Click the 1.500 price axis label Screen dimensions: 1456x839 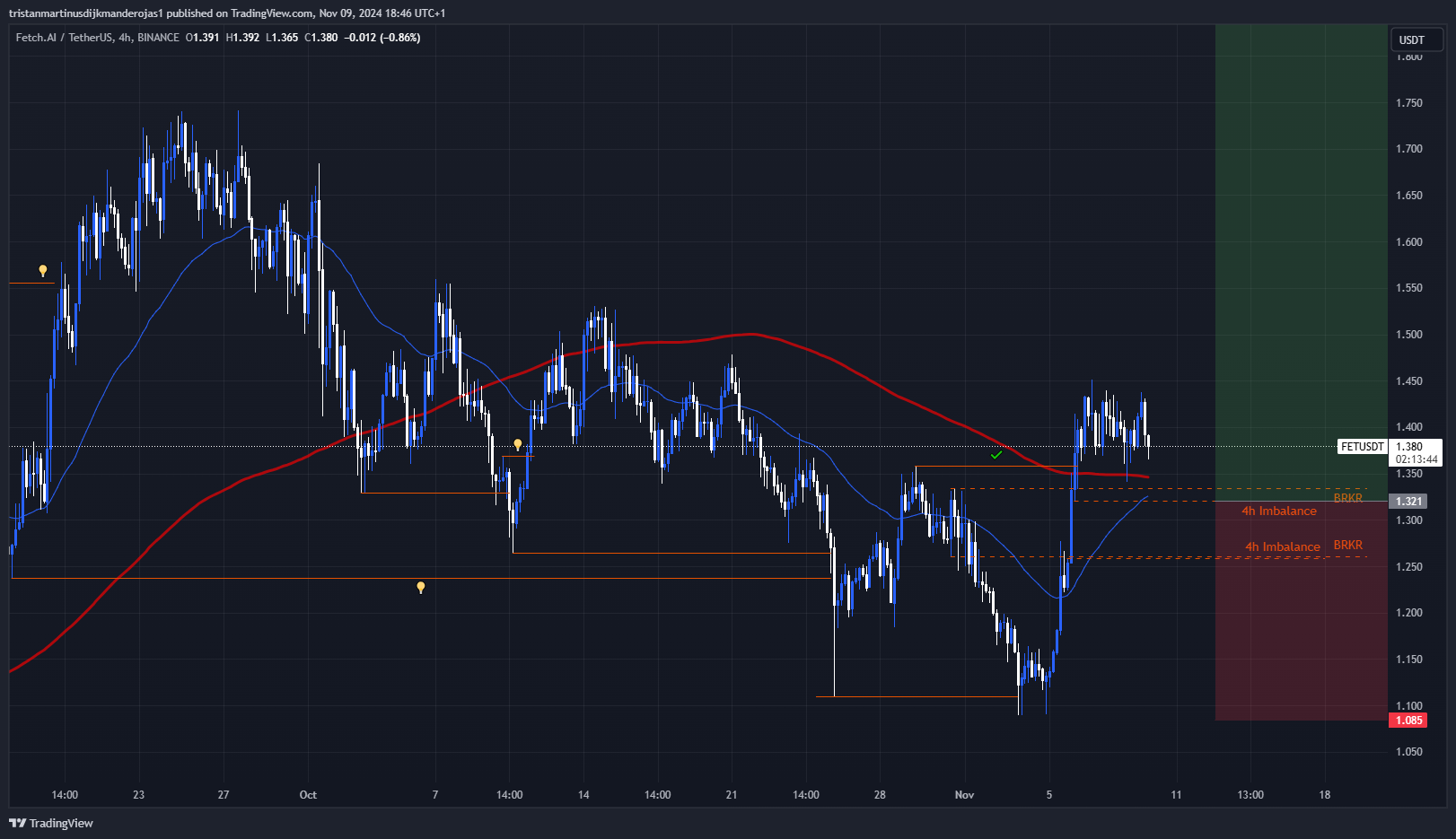coord(1408,335)
